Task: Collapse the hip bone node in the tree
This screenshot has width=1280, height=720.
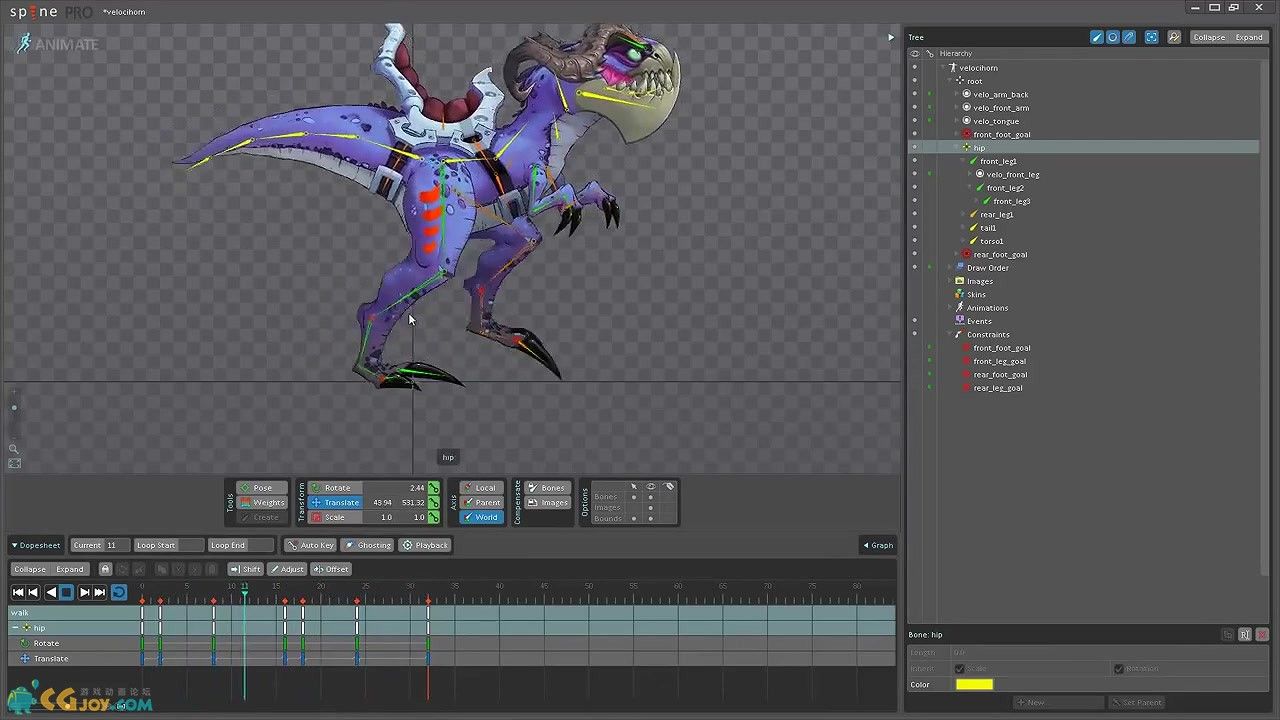Action: pyautogui.click(x=958, y=148)
